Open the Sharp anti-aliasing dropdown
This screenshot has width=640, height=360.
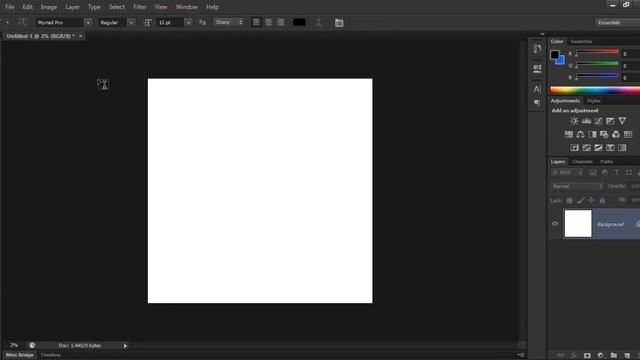pos(229,22)
